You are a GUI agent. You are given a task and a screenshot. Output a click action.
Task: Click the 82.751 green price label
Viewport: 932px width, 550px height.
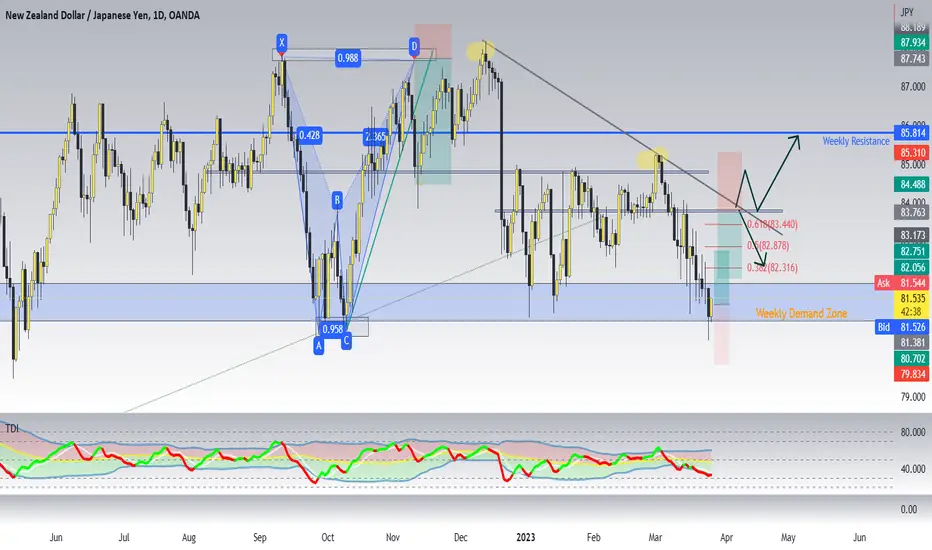pyautogui.click(x=912, y=252)
